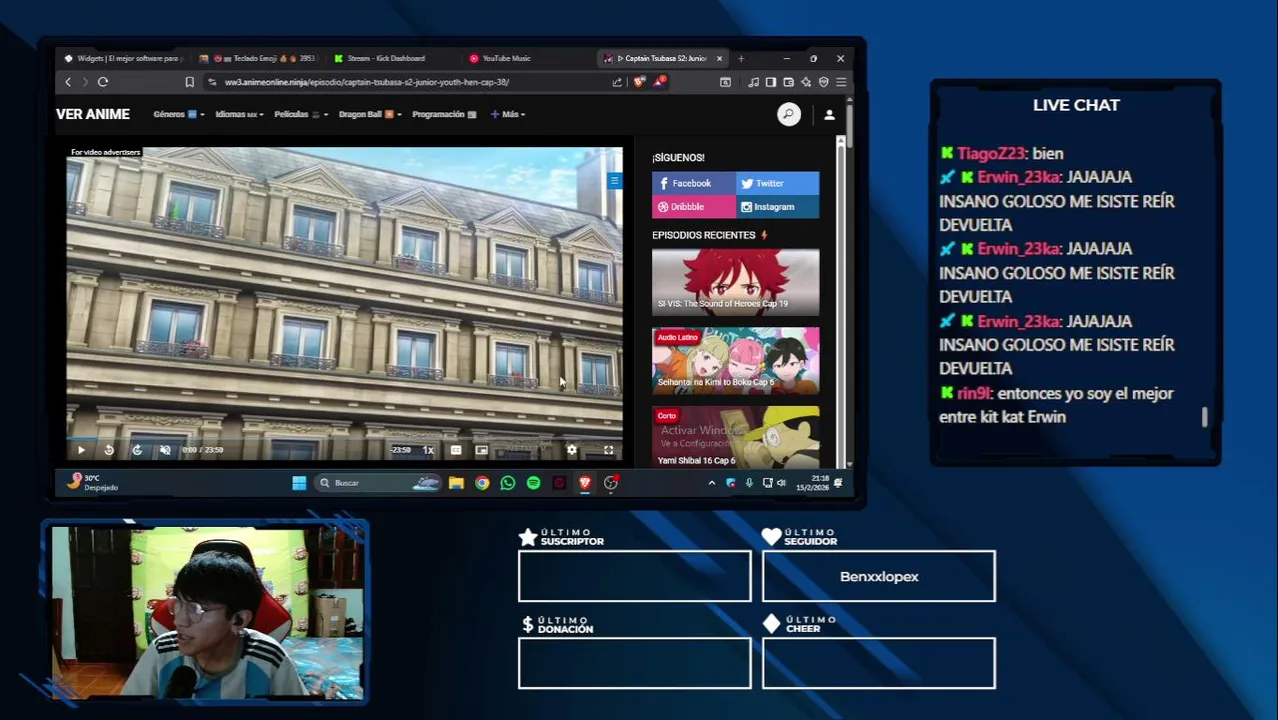Enable picture-in-picture mode on video
1278x720 pixels.
(481, 450)
